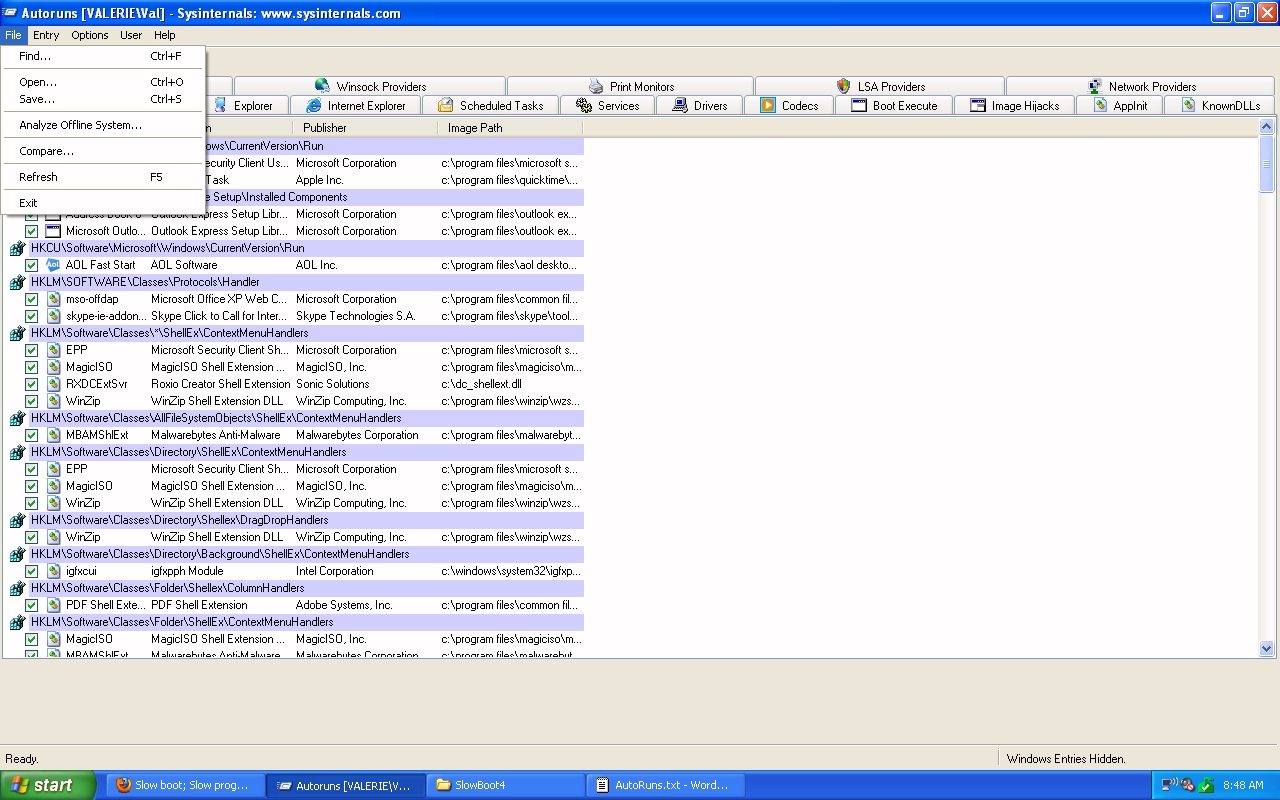1280x800 pixels.
Task: Switch to the Codecs tab
Action: coord(789,105)
